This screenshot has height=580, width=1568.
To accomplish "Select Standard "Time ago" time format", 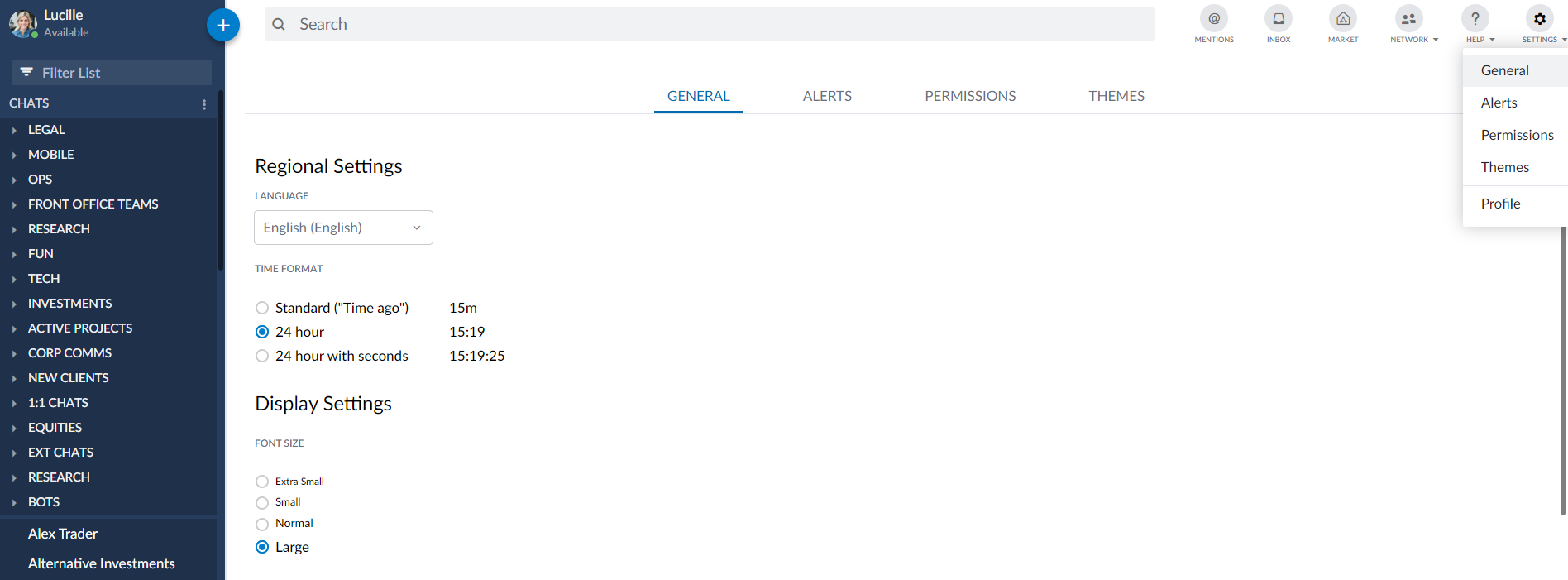I will click(x=262, y=308).
